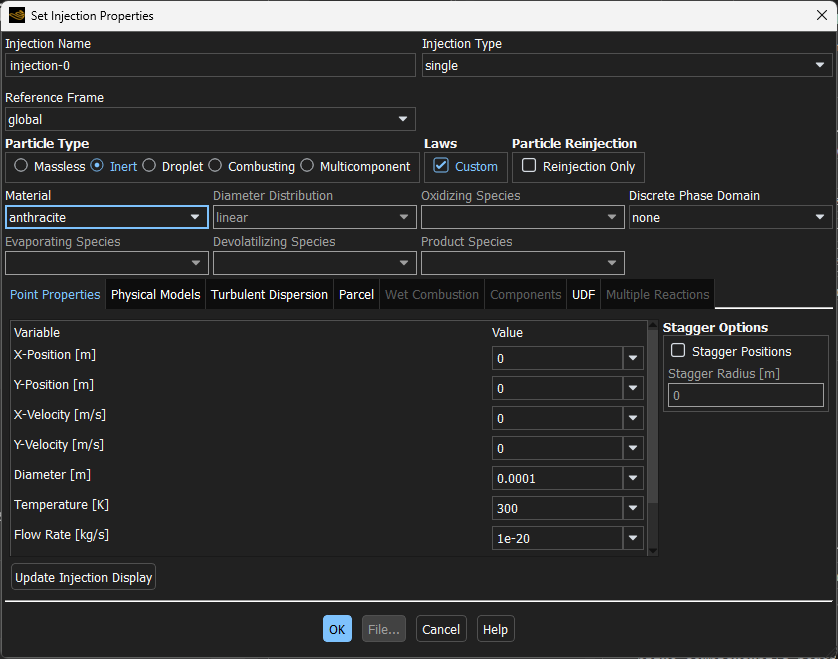Click the Ansys Fluent logo icon in title bar
The height and width of the screenshot is (659, 838).
click(16, 15)
